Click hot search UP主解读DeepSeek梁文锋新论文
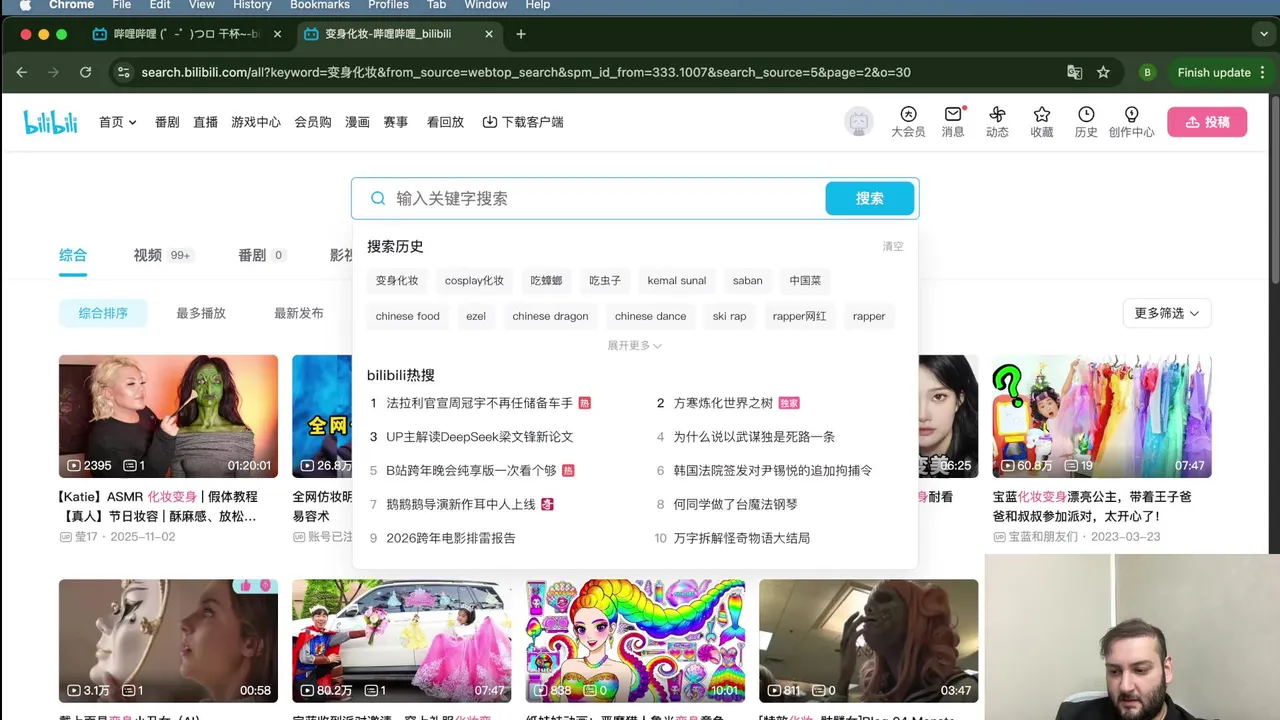This screenshot has width=1280, height=720. point(480,437)
